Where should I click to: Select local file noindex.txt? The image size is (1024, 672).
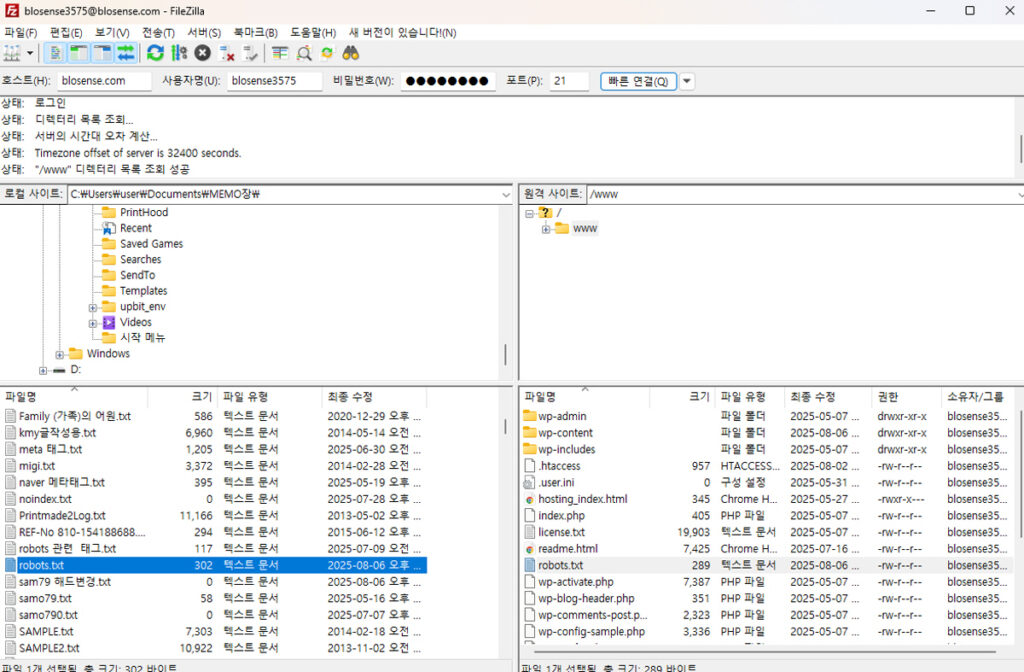tap(45, 500)
